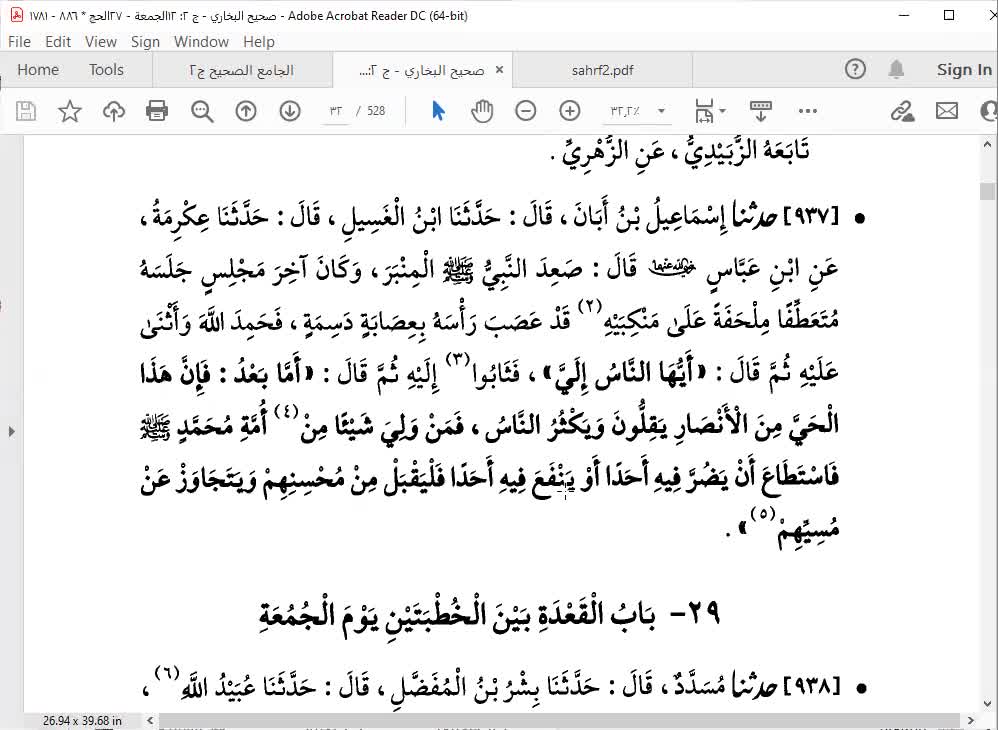Viewport: 998px width, 730px height.
Task: Open the Sign menu
Action: (145, 41)
